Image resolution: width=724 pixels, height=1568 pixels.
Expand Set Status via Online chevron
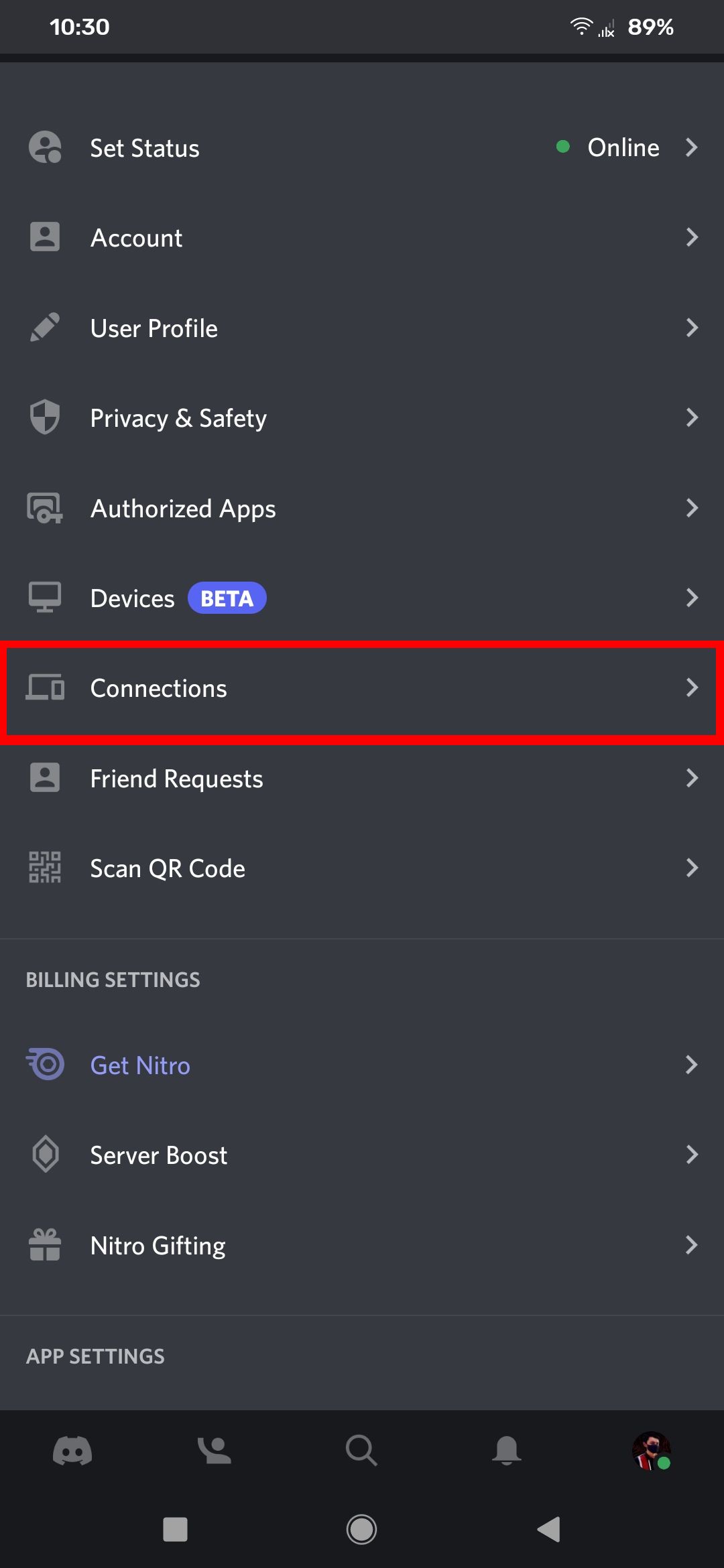(692, 147)
